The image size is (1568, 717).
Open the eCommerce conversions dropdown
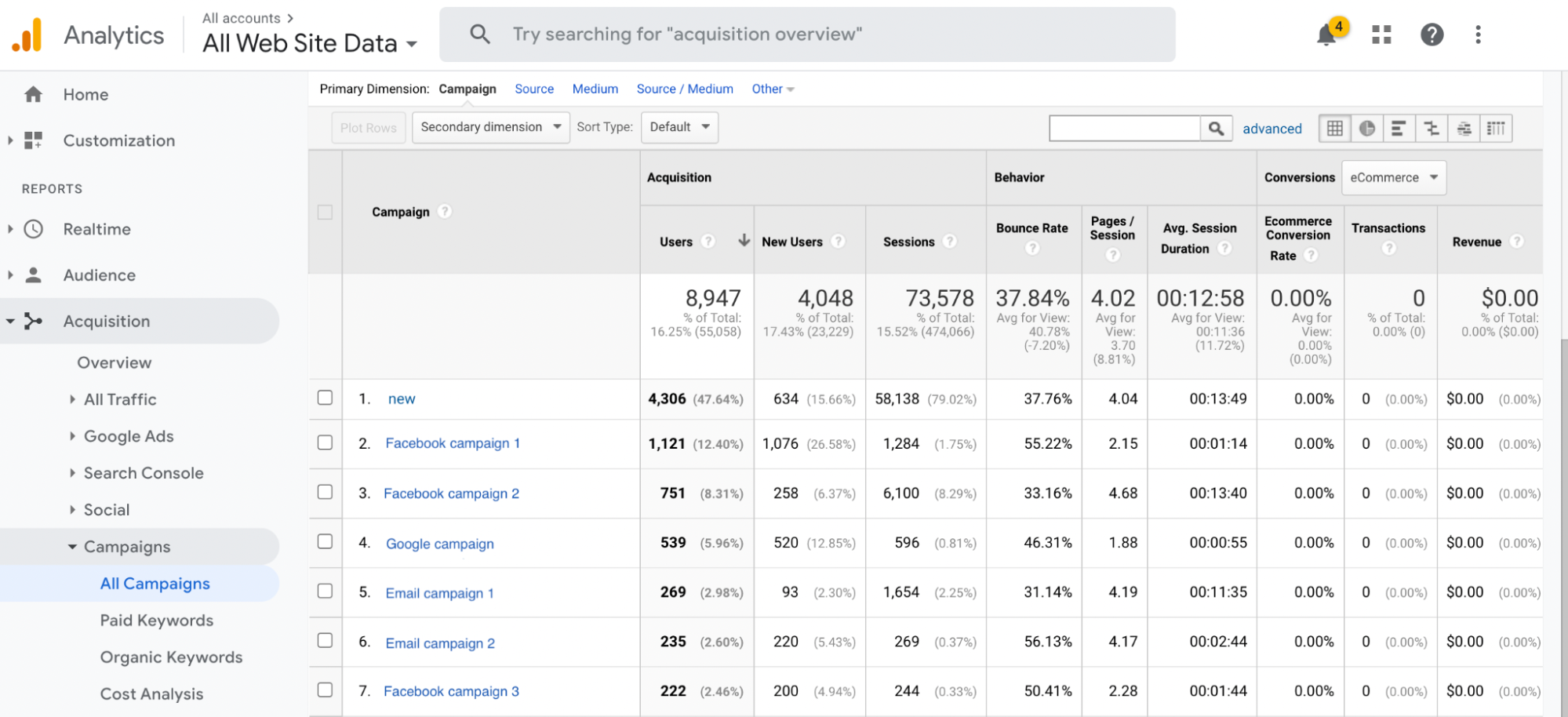point(1394,177)
